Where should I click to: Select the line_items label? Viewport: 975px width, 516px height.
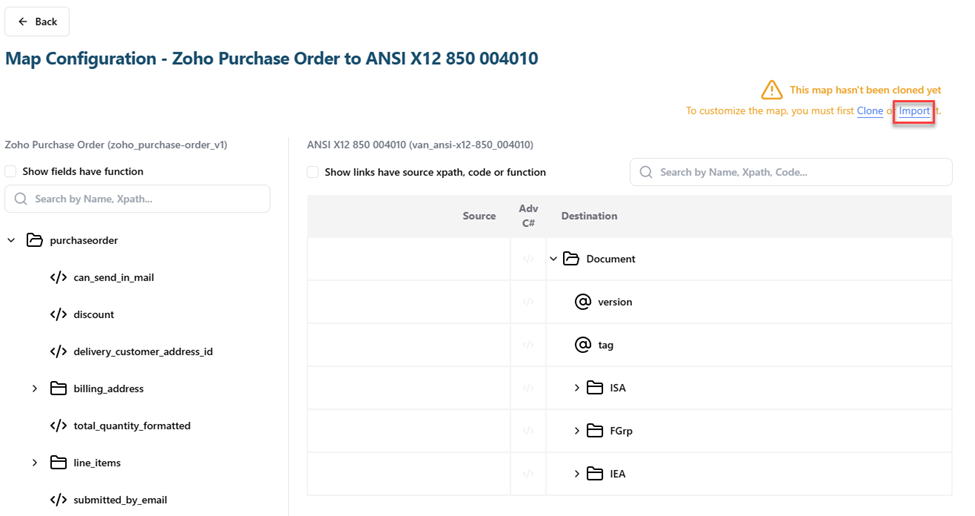(x=97, y=463)
